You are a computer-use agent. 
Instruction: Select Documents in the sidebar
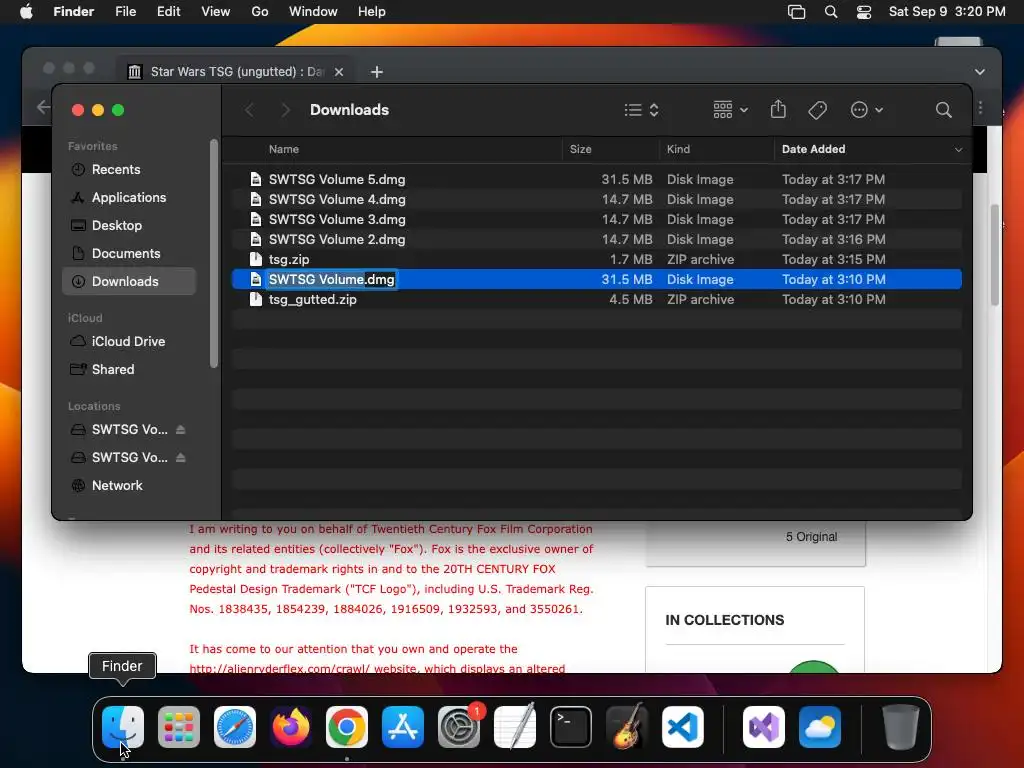(x=129, y=253)
